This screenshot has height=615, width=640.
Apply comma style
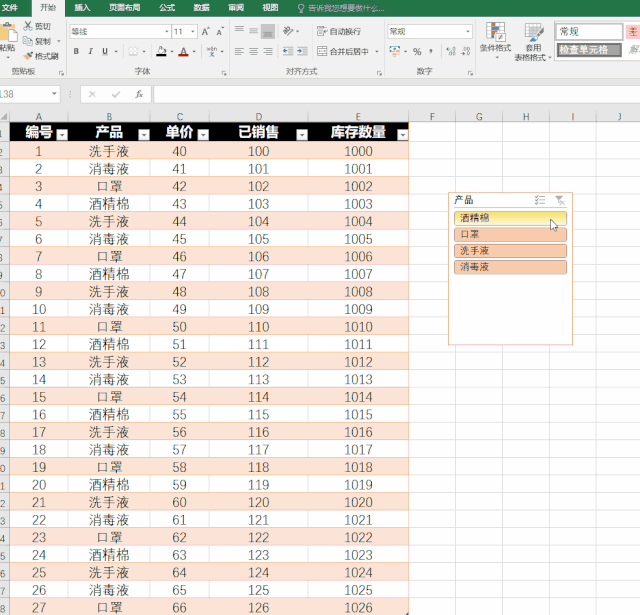(x=431, y=51)
